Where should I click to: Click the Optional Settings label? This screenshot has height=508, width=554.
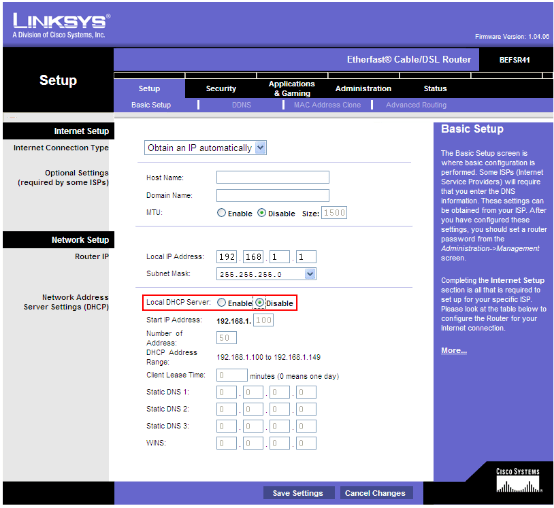[63, 178]
